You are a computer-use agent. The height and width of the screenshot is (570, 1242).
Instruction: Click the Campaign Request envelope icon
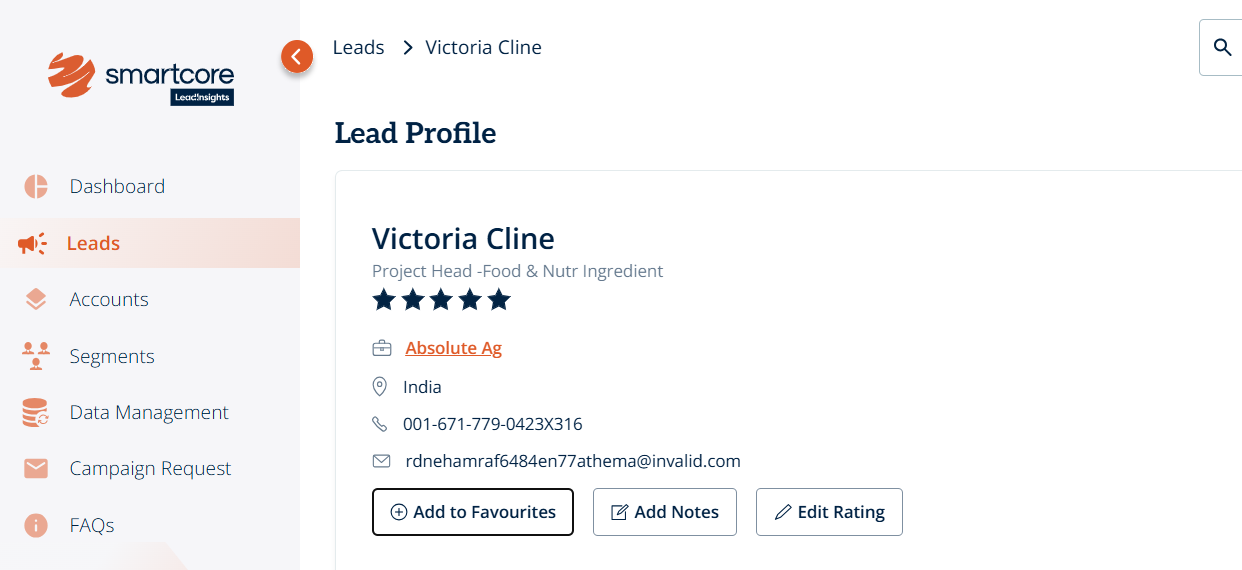point(36,468)
